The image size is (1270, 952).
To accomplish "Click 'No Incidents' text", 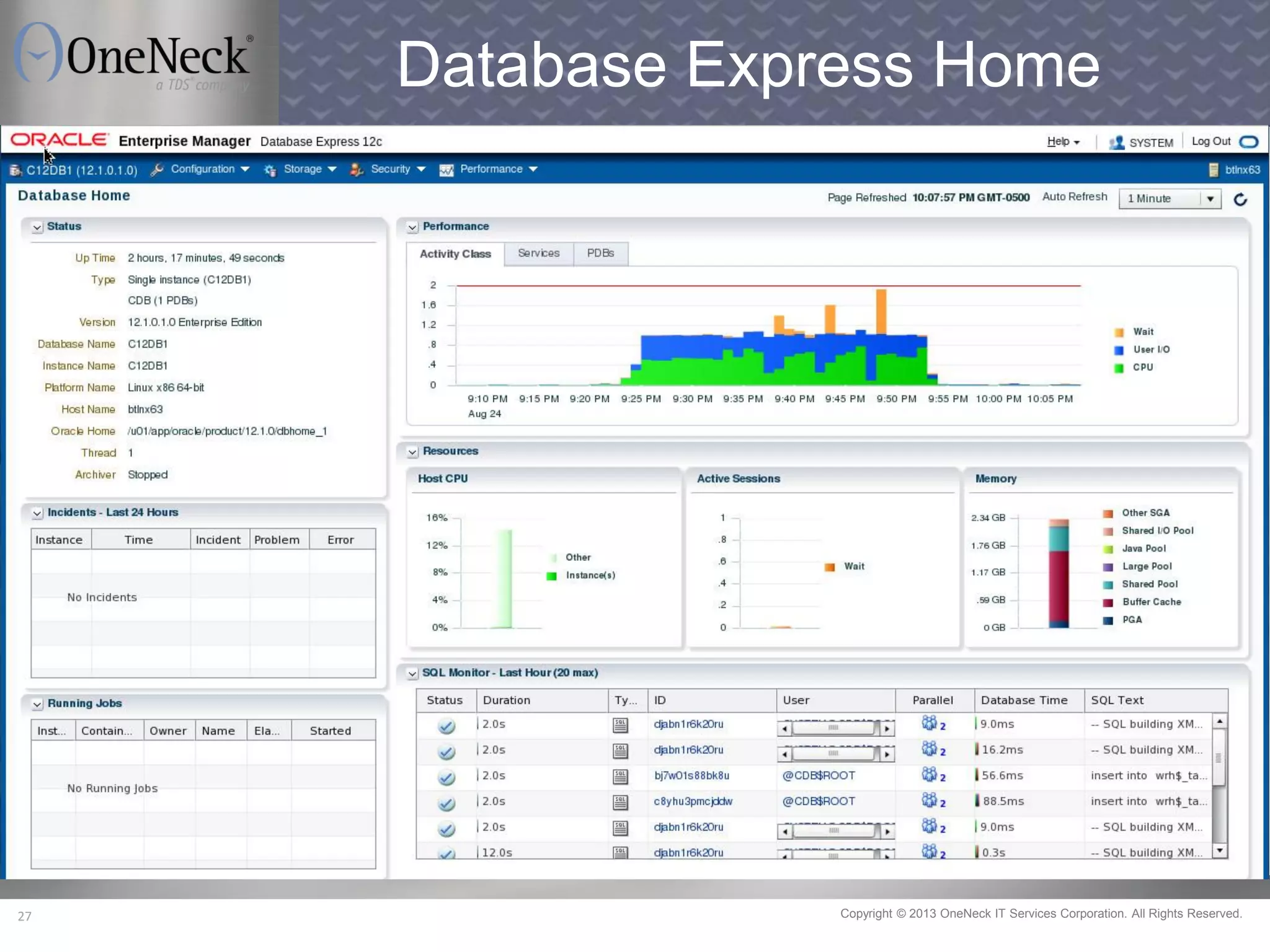I will click(102, 597).
